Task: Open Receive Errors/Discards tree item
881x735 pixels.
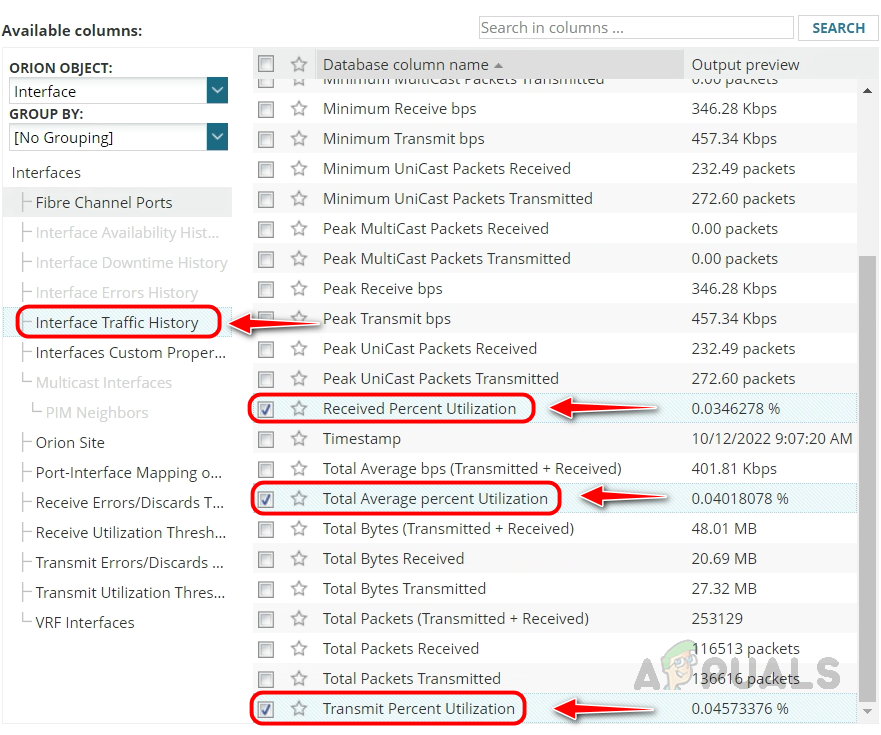Action: (130, 502)
